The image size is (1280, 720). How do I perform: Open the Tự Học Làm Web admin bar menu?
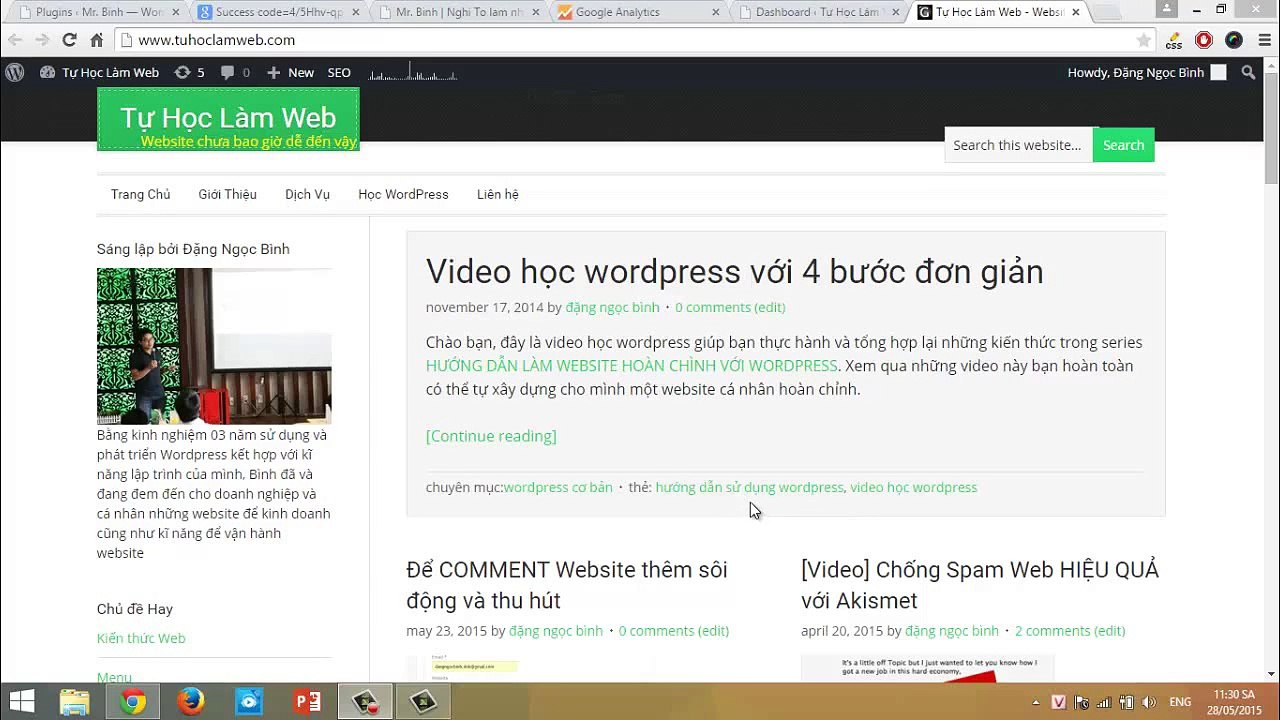[99, 72]
